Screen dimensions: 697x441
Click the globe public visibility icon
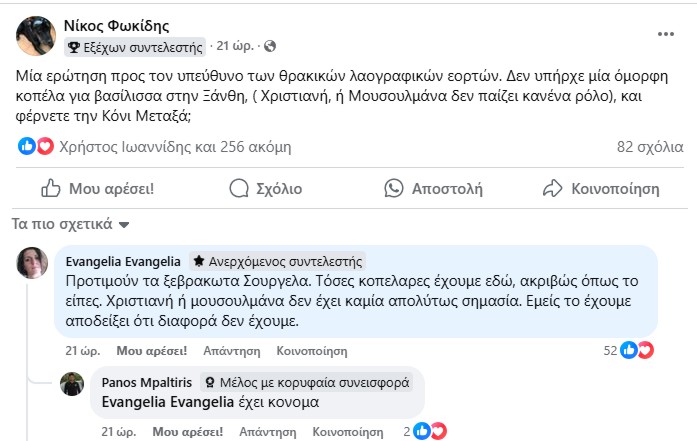point(270,46)
